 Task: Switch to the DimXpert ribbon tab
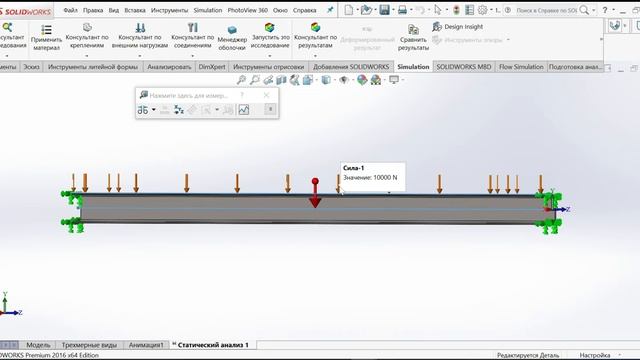(212, 67)
